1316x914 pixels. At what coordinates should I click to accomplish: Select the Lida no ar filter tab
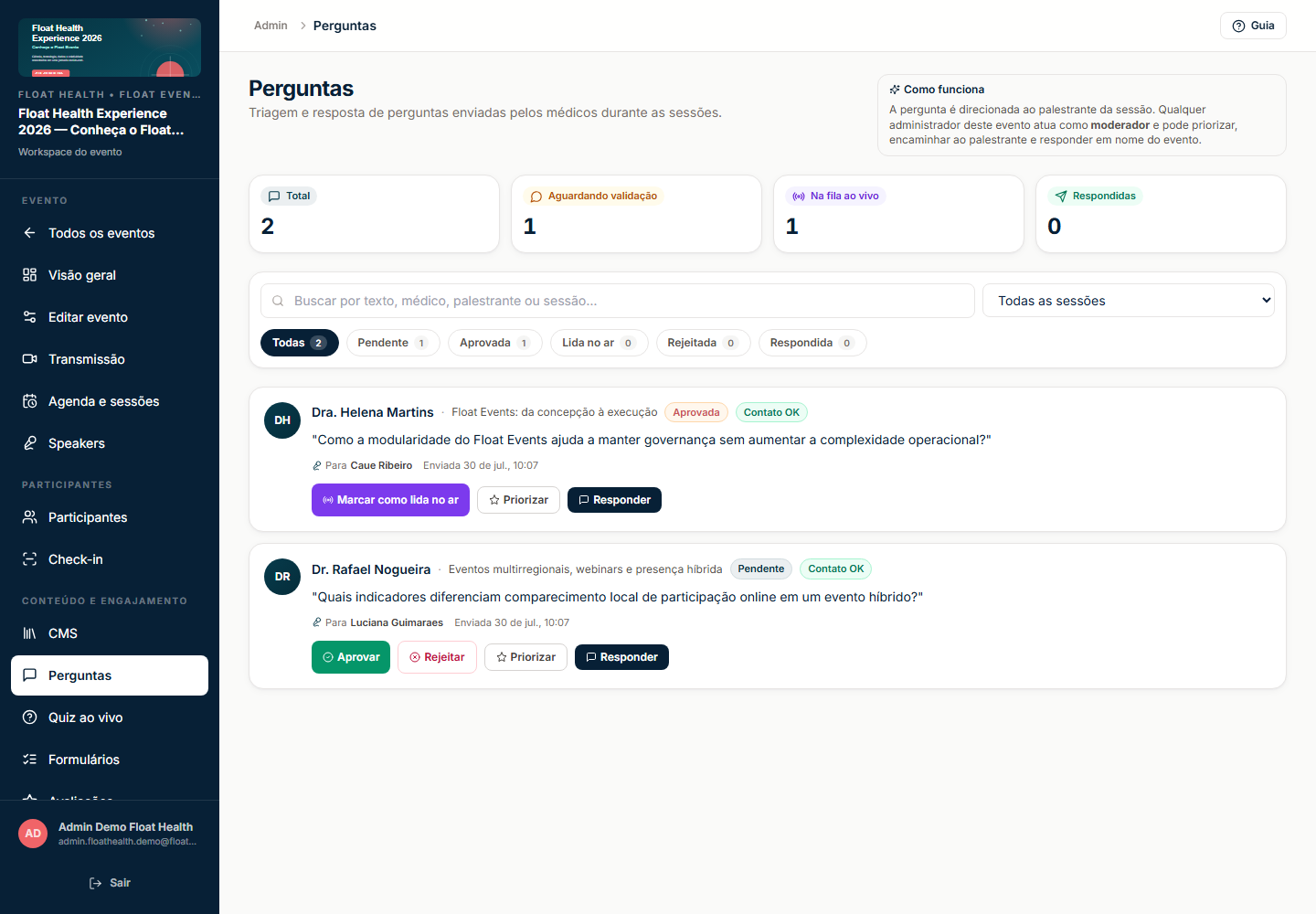pos(600,343)
